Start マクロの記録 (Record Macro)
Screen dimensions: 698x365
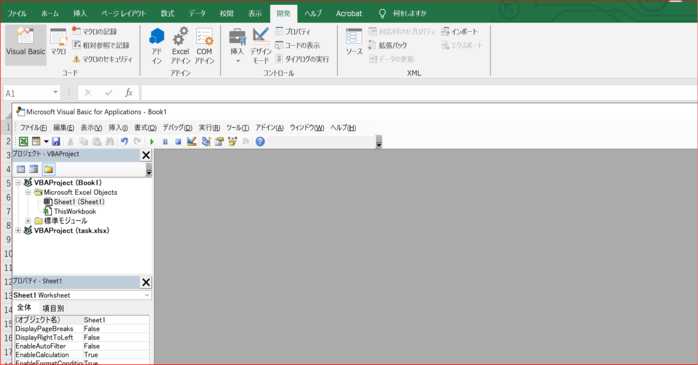[x=95, y=32]
